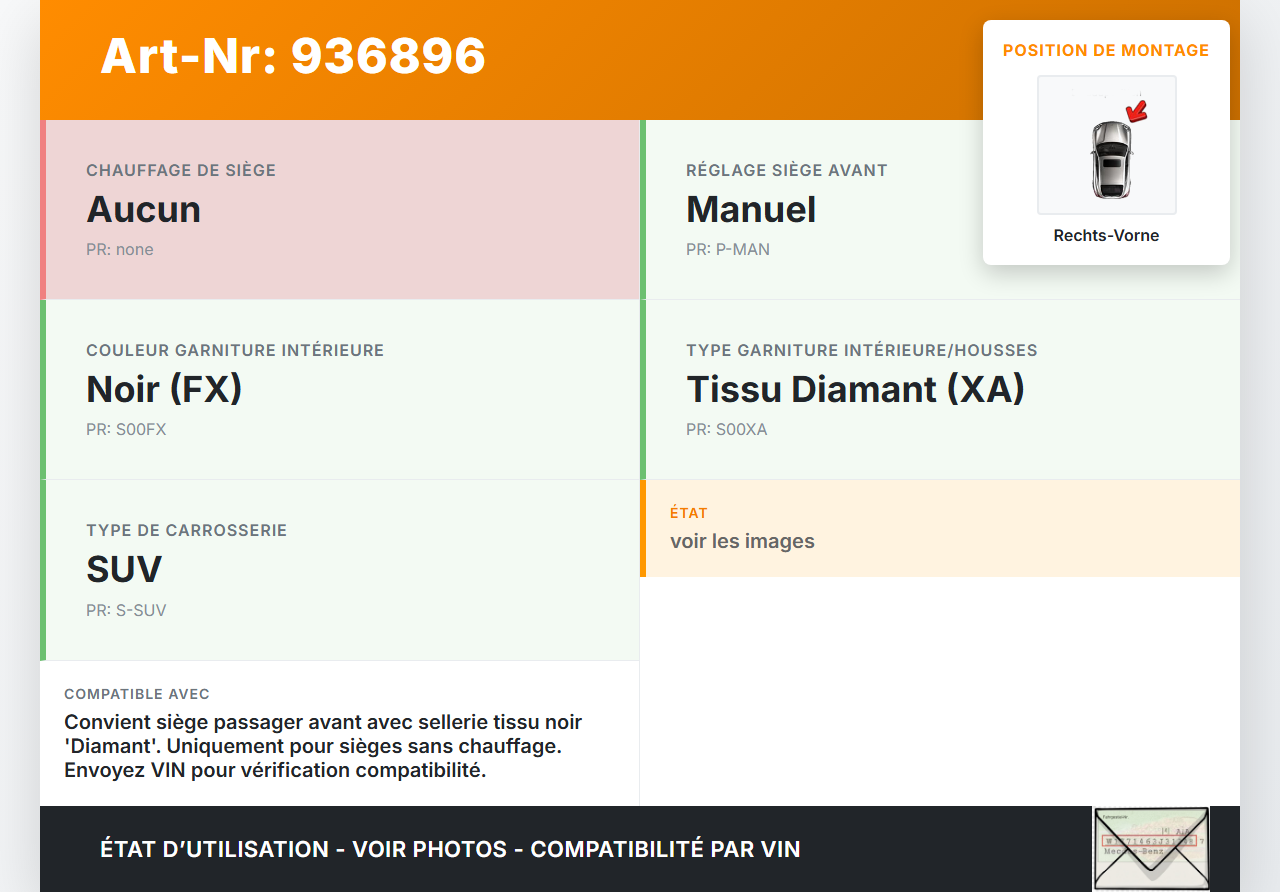Click the 'PR: none' code

pos(120,250)
